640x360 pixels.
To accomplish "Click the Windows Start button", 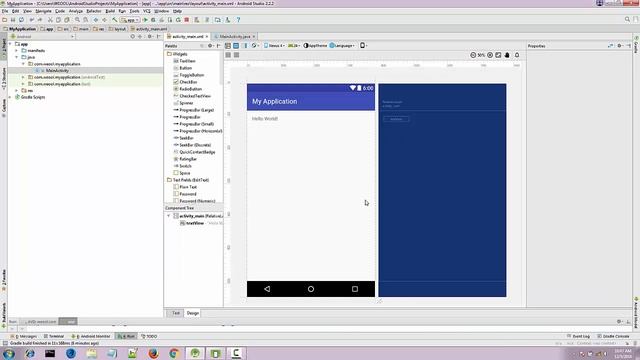I will pyautogui.click(x=9, y=353).
